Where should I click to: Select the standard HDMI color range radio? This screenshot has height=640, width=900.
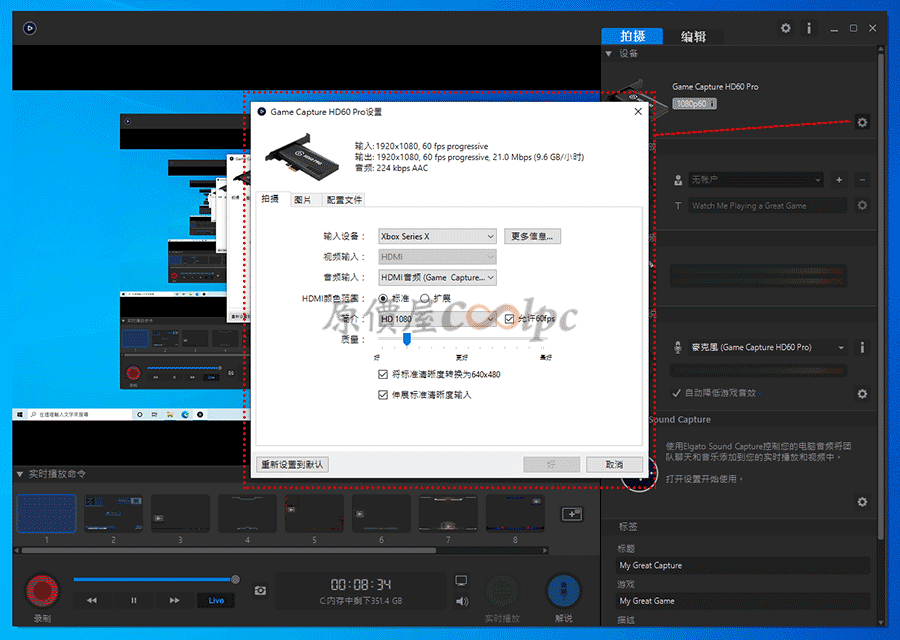pos(383,298)
